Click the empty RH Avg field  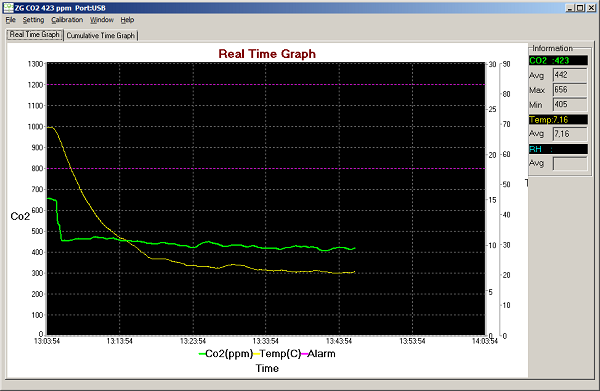(x=570, y=163)
